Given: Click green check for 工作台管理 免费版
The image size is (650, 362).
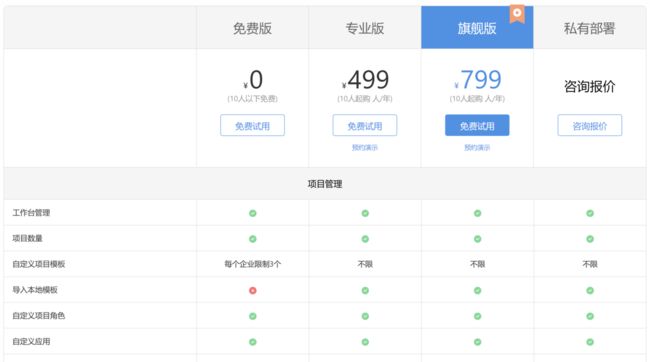Looking at the screenshot, I should point(252,213).
